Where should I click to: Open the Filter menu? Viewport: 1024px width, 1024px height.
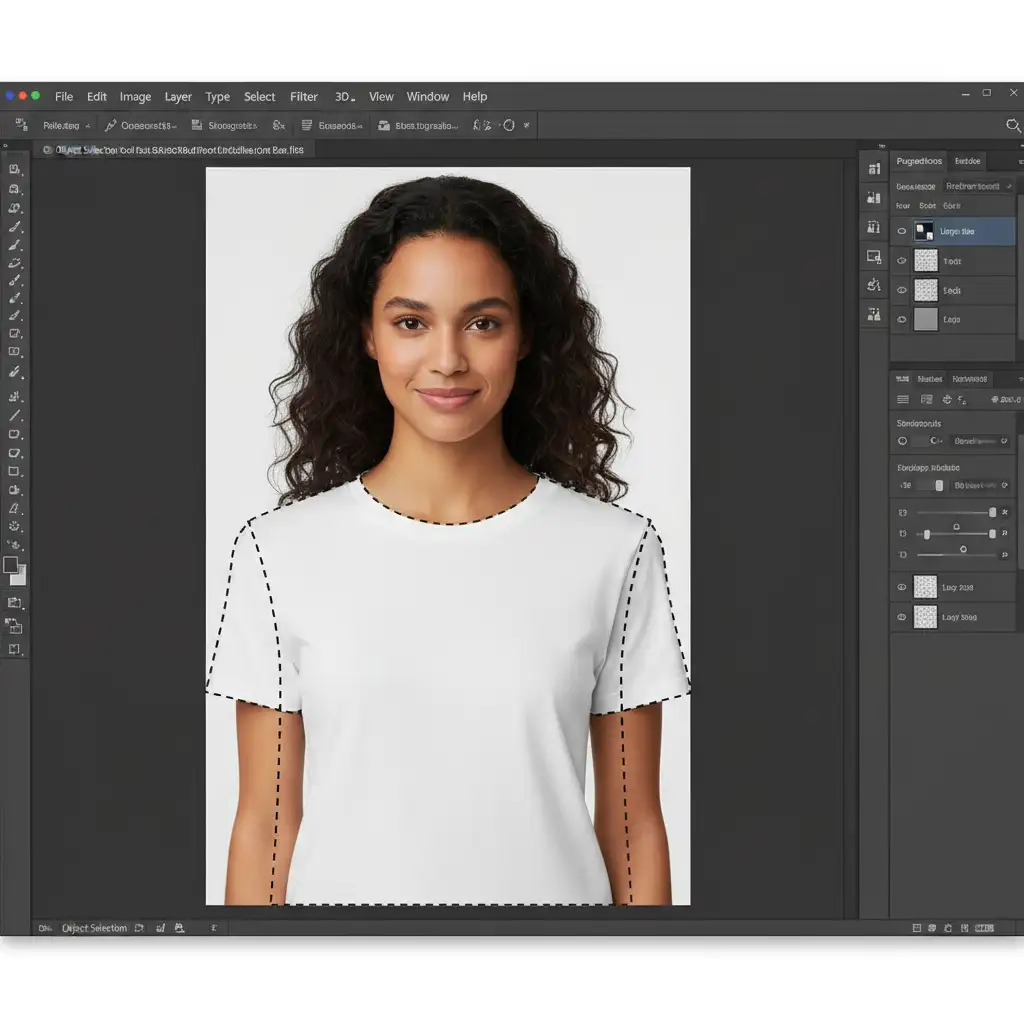(304, 97)
